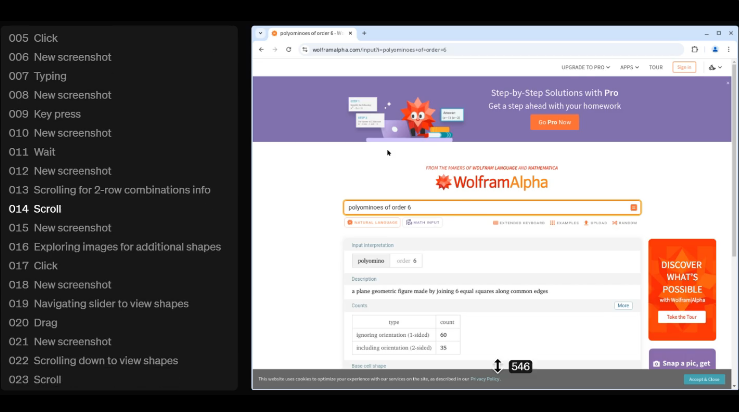The height and width of the screenshot is (412, 739).
Task: Reload the WolframAlpha page
Action: coord(289,49)
